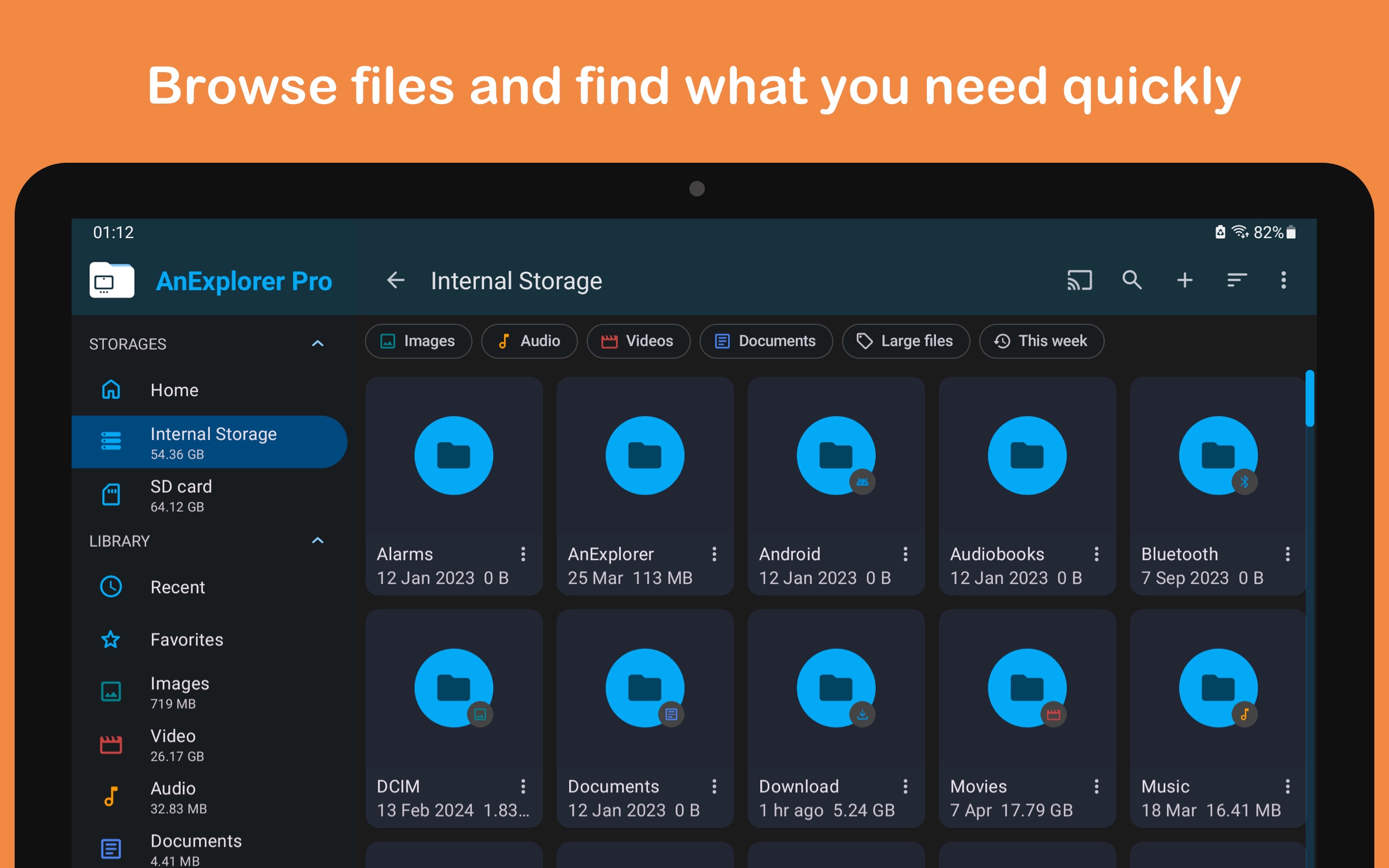
Task: Click the AnExplorer Pro logo icon
Action: click(112, 280)
